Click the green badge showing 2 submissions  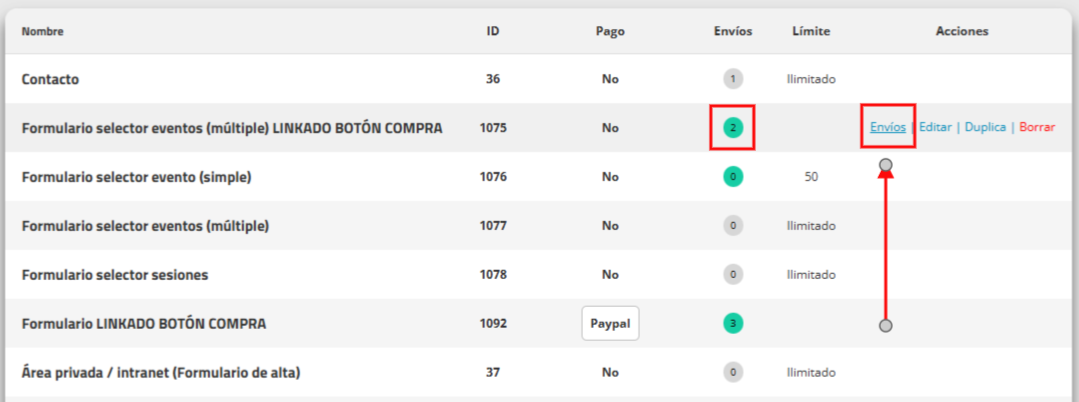733,128
